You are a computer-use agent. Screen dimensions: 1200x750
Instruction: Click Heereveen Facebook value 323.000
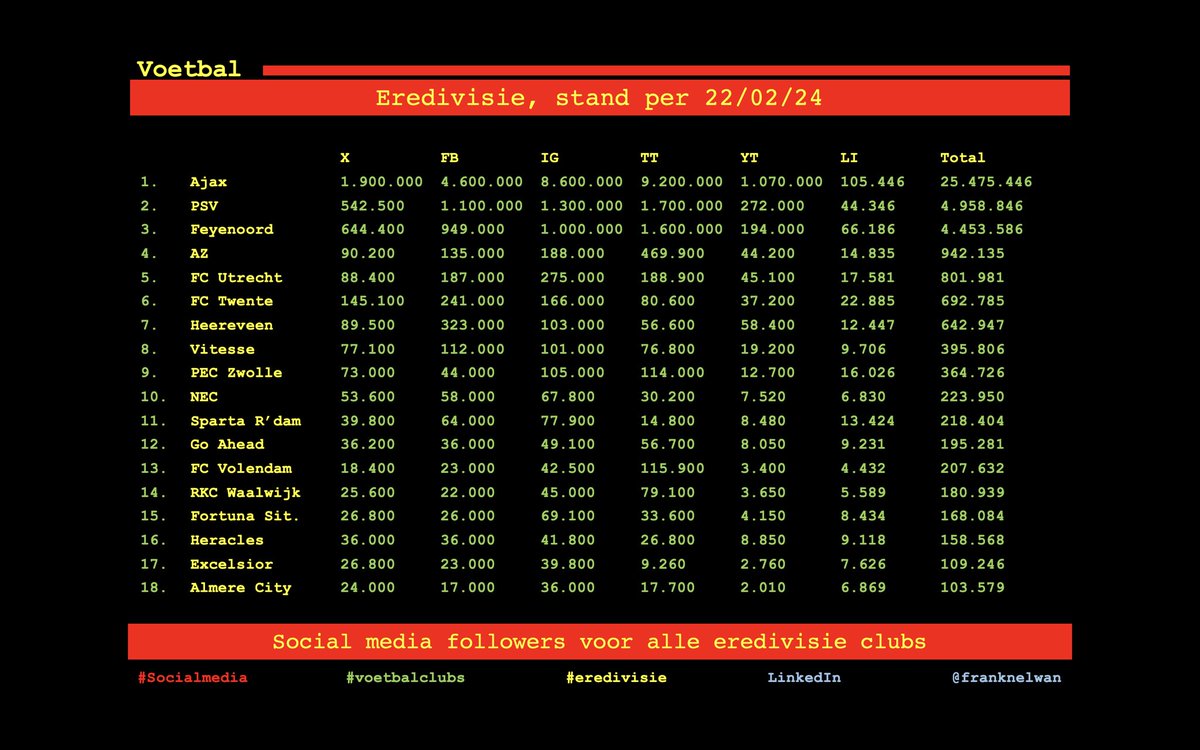pos(472,325)
